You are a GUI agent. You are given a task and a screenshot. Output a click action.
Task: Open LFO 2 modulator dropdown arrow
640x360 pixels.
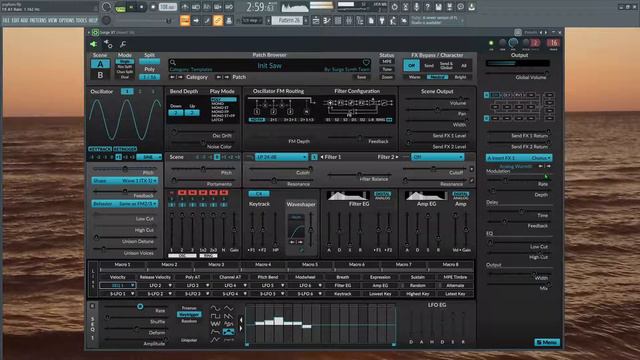[x=170, y=285]
